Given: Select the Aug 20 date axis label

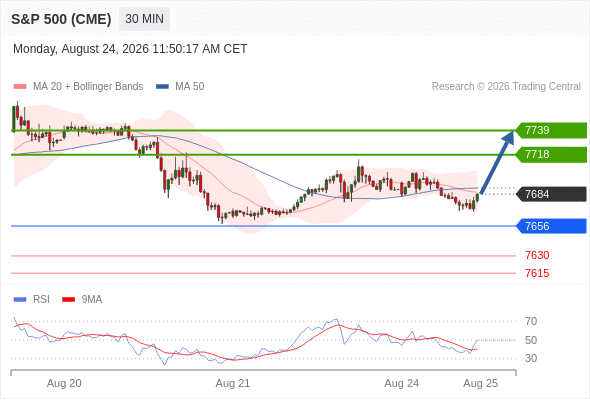Looking at the screenshot, I should [x=64, y=383].
